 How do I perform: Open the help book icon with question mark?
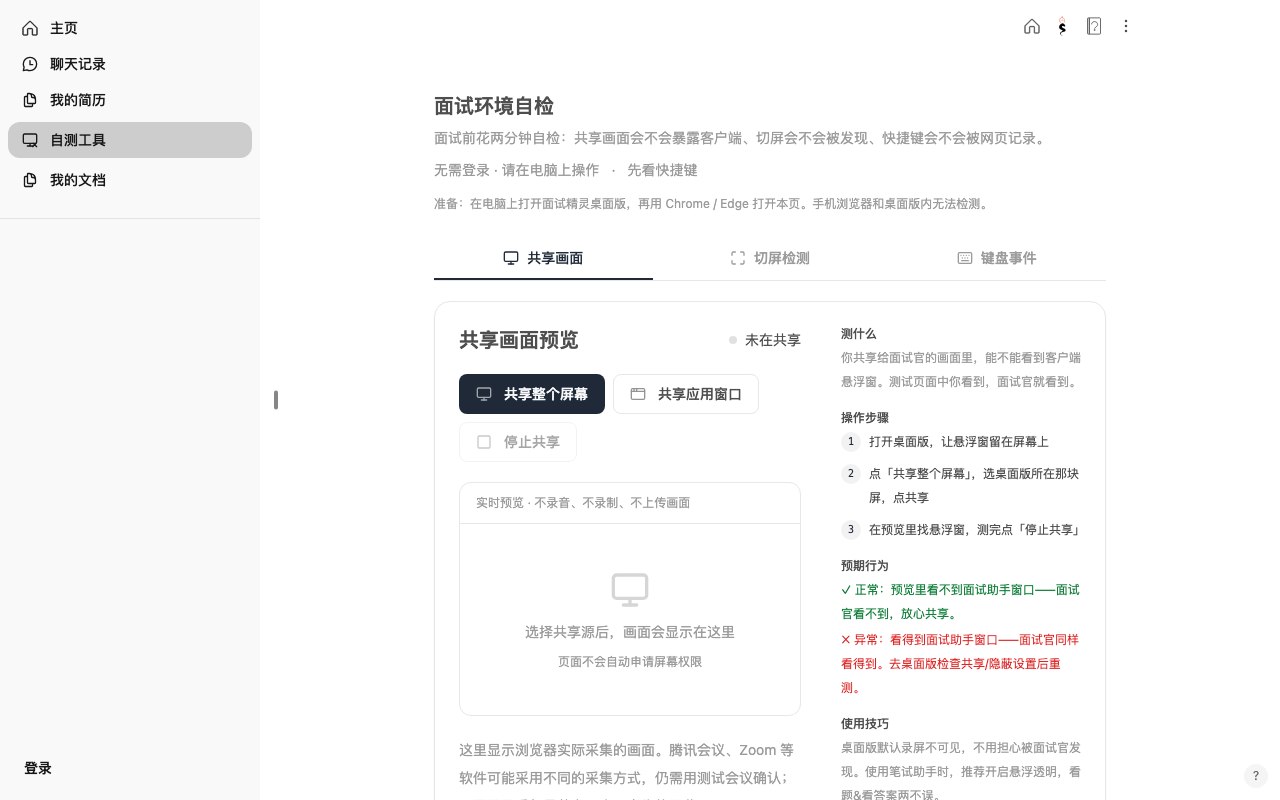tap(1094, 27)
